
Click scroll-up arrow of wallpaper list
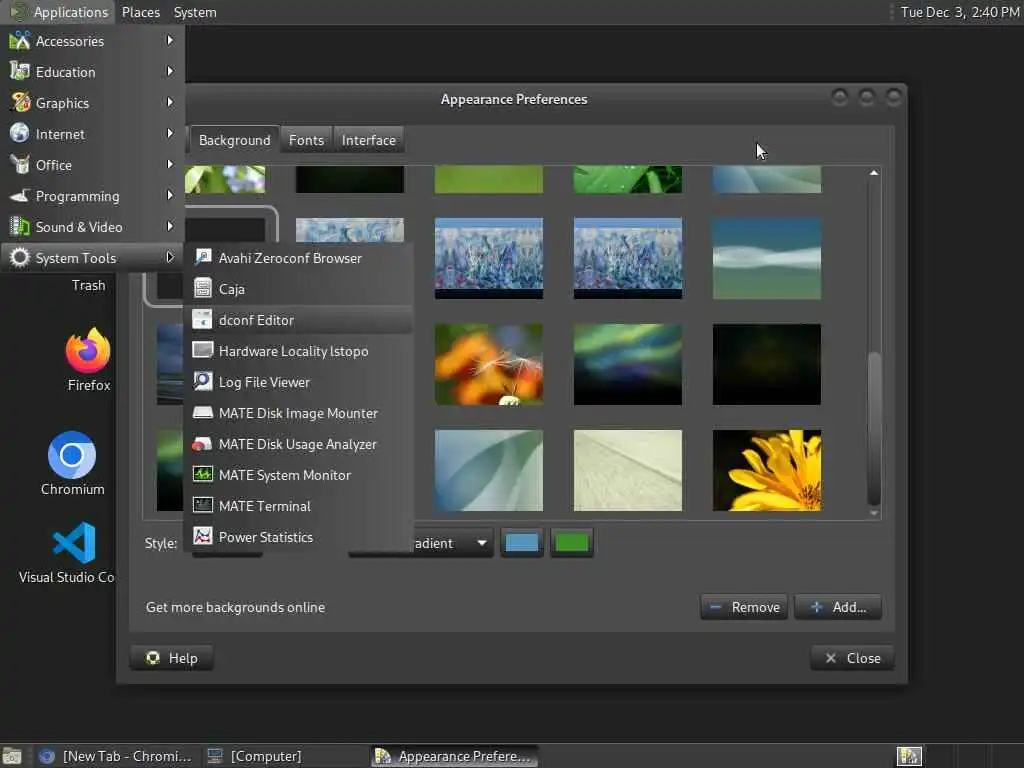[x=874, y=173]
